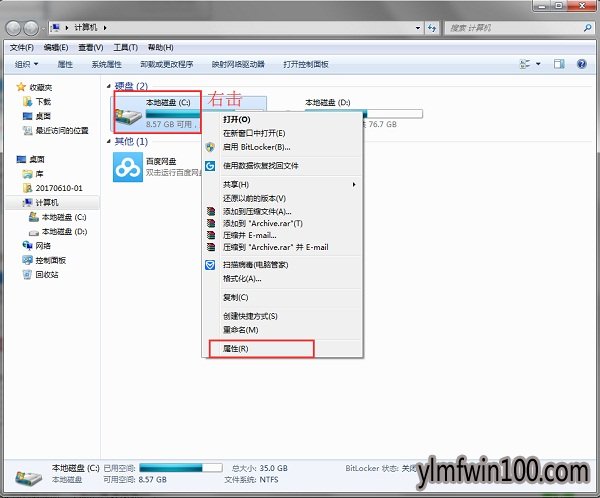Open the 工具(T) menu in menu bar
The width and height of the screenshot is (600, 498).
pyautogui.click(x=125, y=47)
